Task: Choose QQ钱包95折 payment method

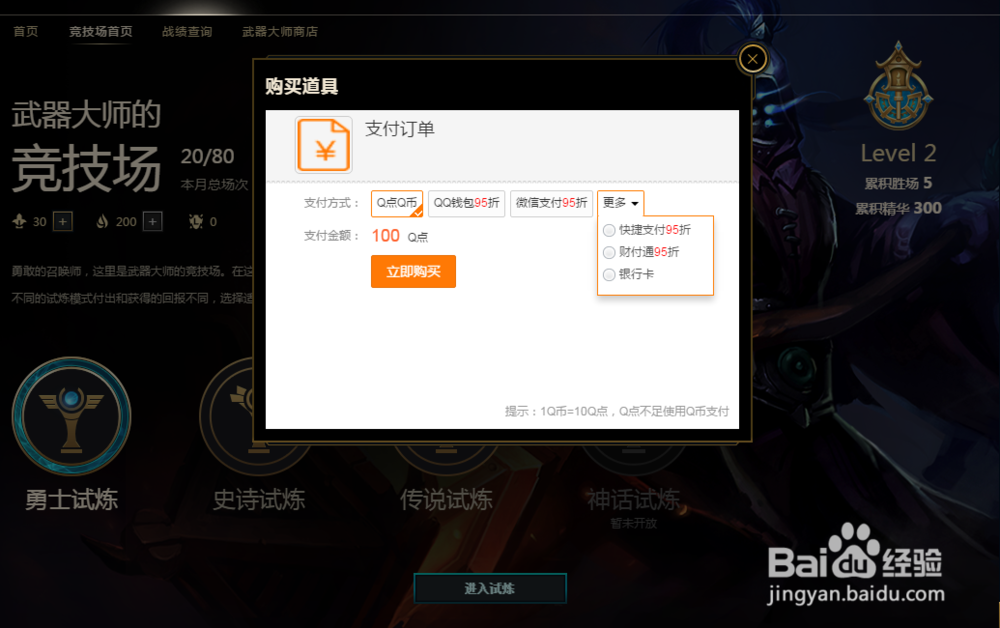Action: click(x=466, y=203)
